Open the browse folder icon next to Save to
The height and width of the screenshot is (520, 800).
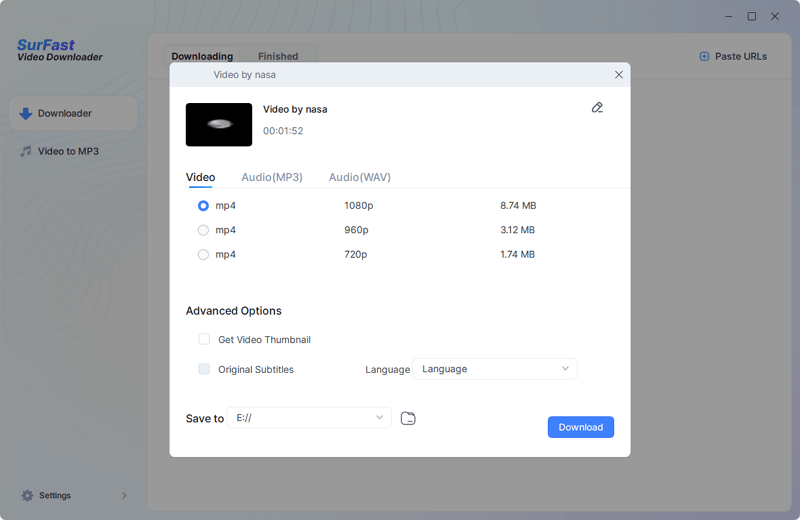click(x=408, y=418)
